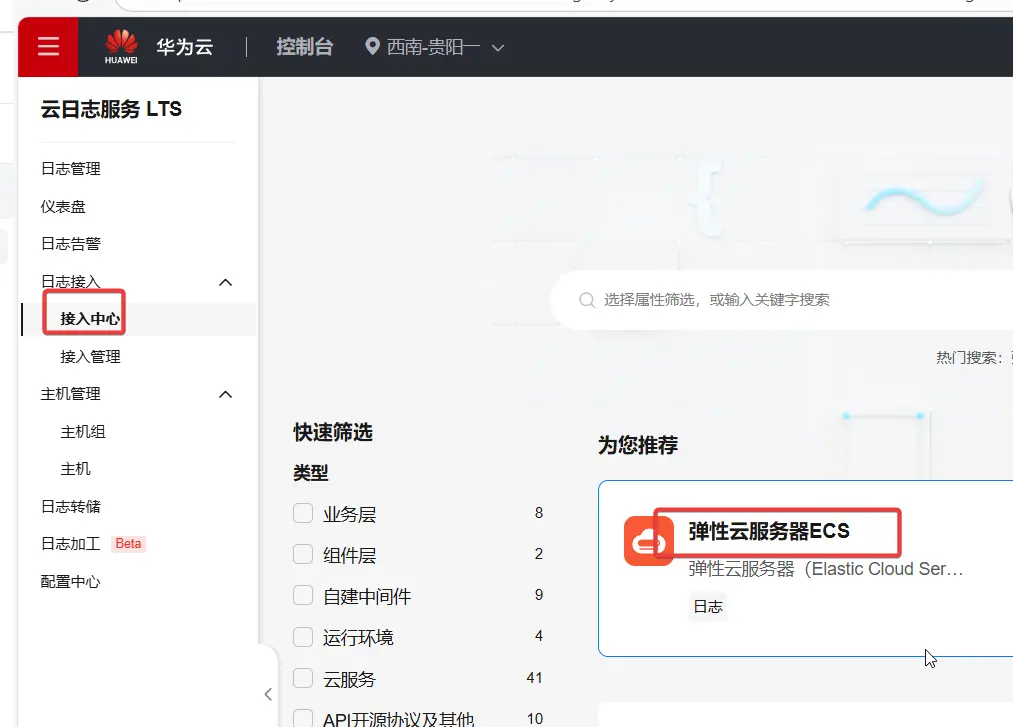This screenshot has height=727, width=1013.
Task: Open the red hamburger navigation menu
Action: 48,47
